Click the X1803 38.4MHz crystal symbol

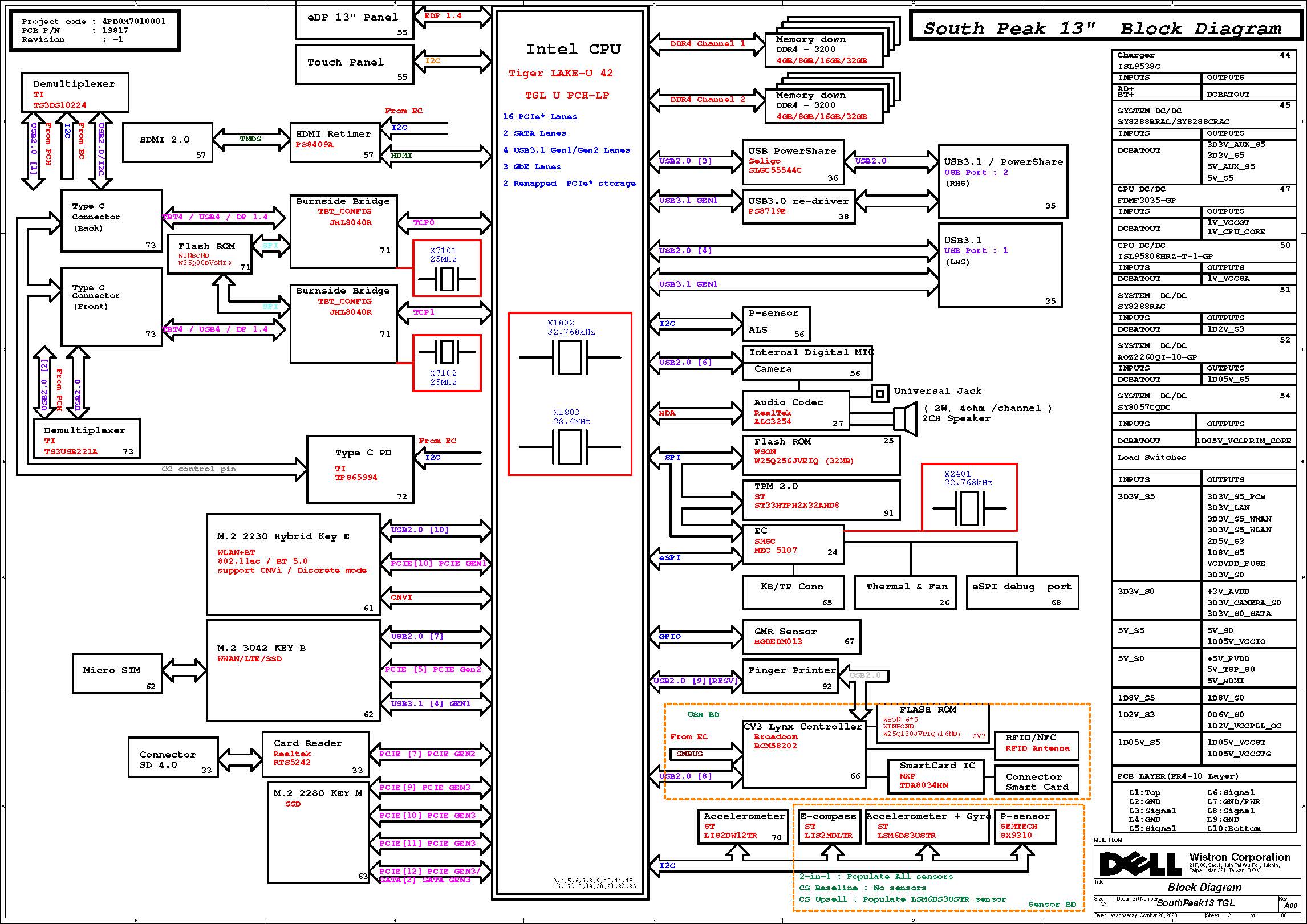tap(570, 447)
